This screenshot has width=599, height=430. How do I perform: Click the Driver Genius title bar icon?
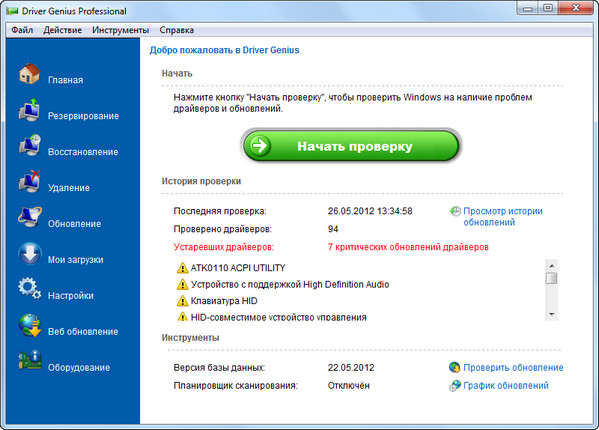[12, 11]
